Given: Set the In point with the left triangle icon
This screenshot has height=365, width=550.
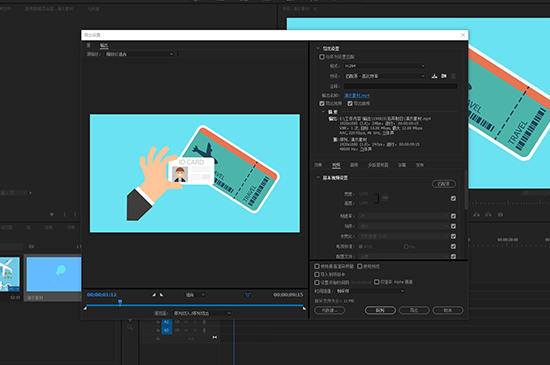Looking at the screenshot, I should (x=154, y=295).
